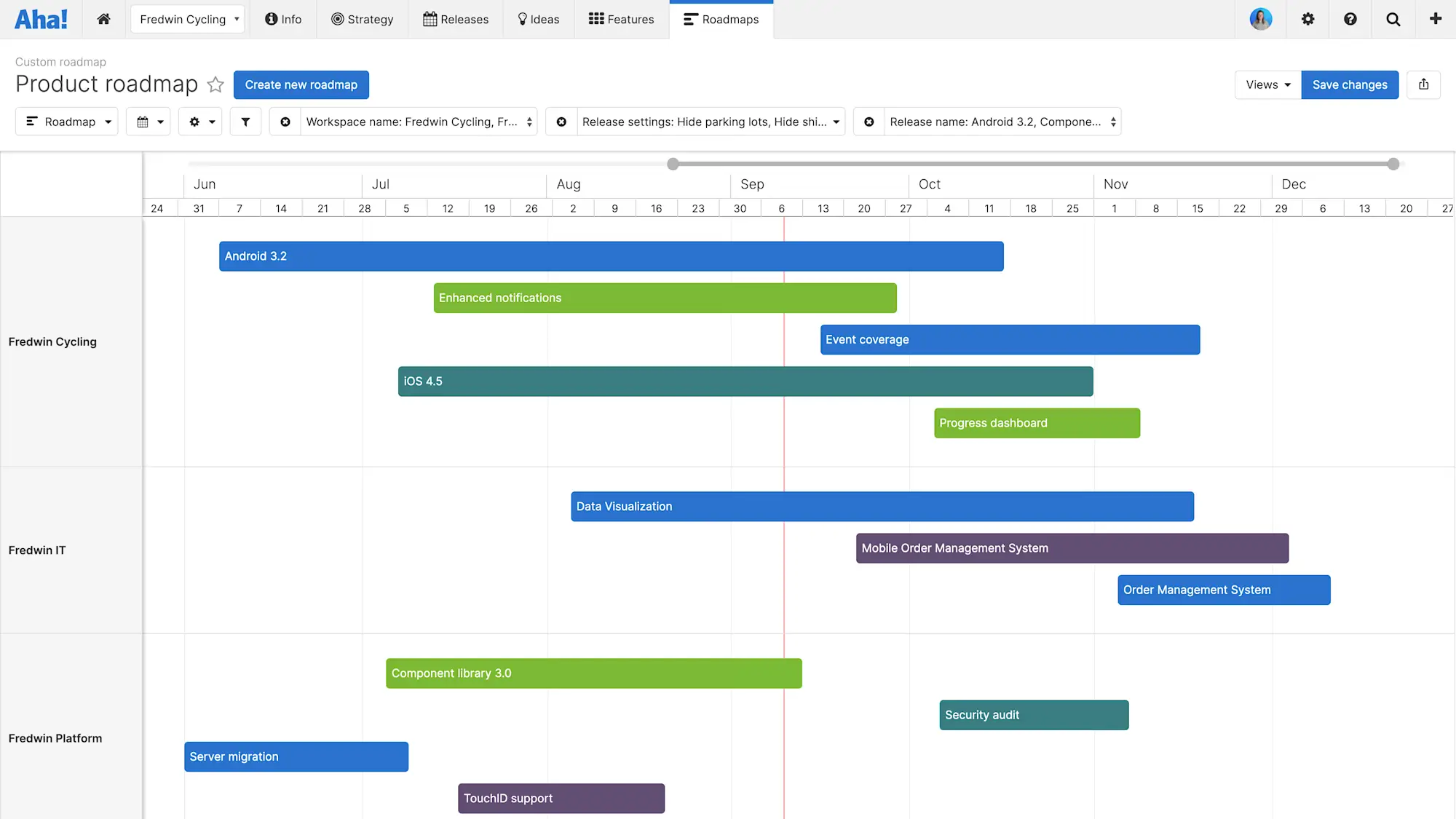Open the help question mark icon

pyautogui.click(x=1351, y=19)
